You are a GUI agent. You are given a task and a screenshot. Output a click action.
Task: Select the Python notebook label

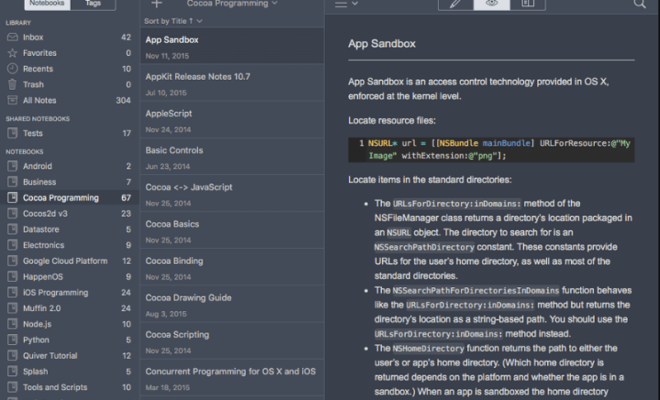point(36,340)
